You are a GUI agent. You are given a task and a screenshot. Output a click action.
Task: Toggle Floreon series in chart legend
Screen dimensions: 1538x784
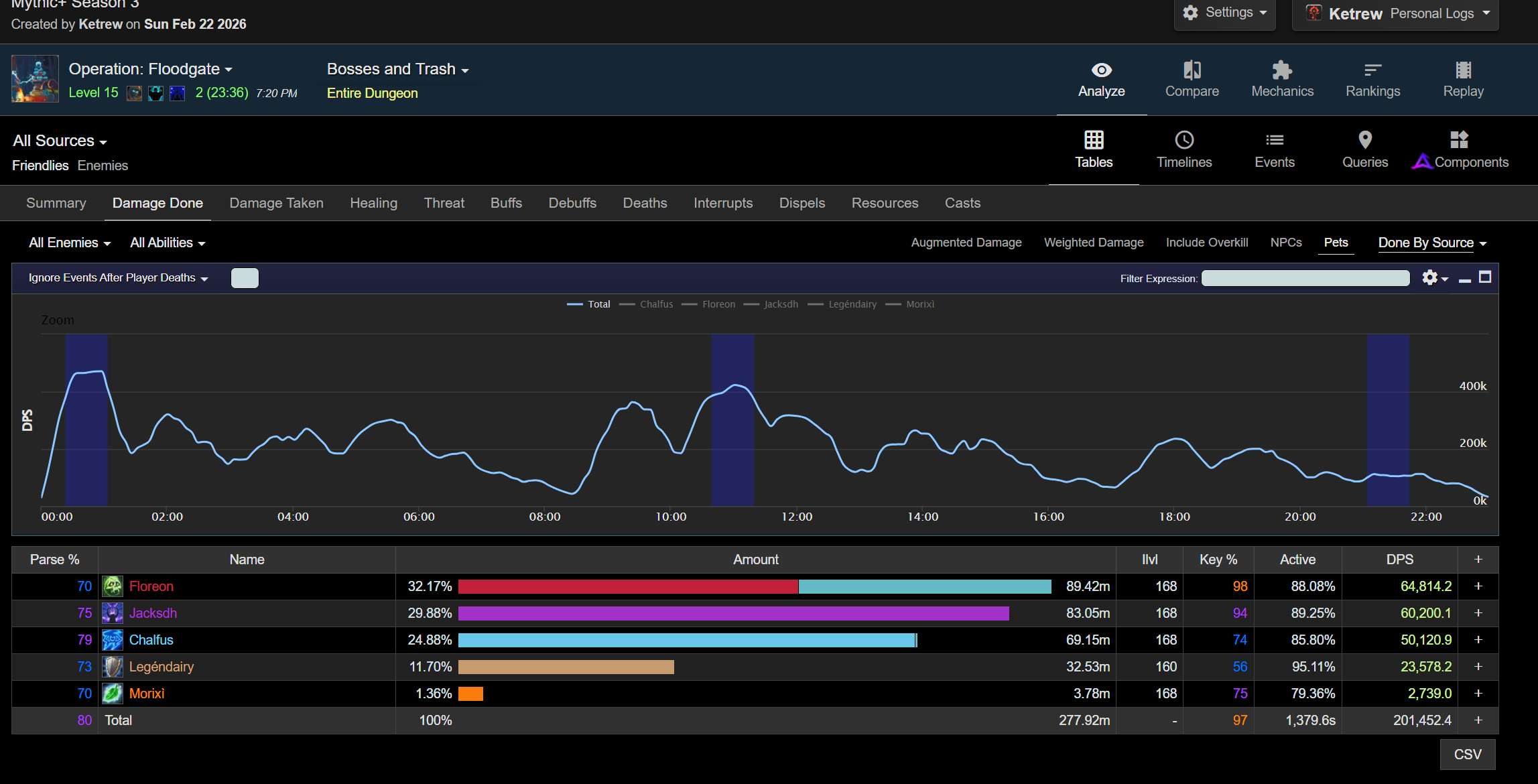pyautogui.click(x=718, y=304)
